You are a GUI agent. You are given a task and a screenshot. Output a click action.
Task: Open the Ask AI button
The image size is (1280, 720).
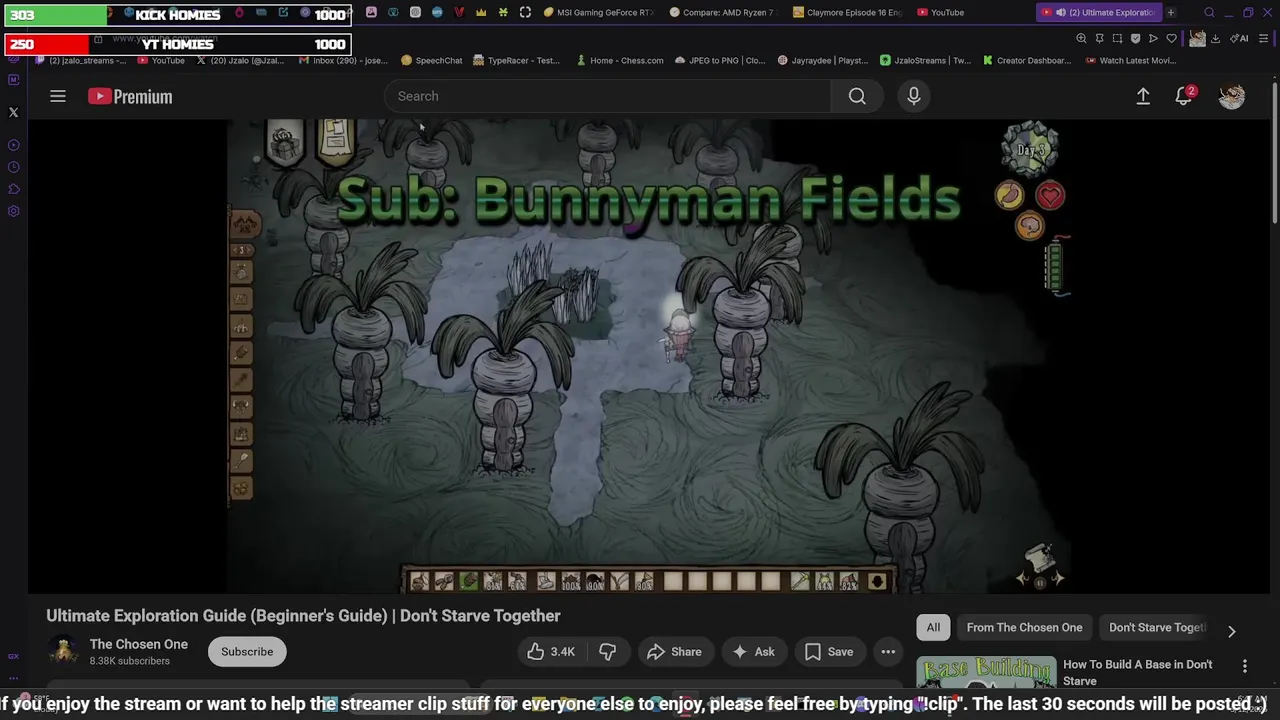click(x=753, y=652)
